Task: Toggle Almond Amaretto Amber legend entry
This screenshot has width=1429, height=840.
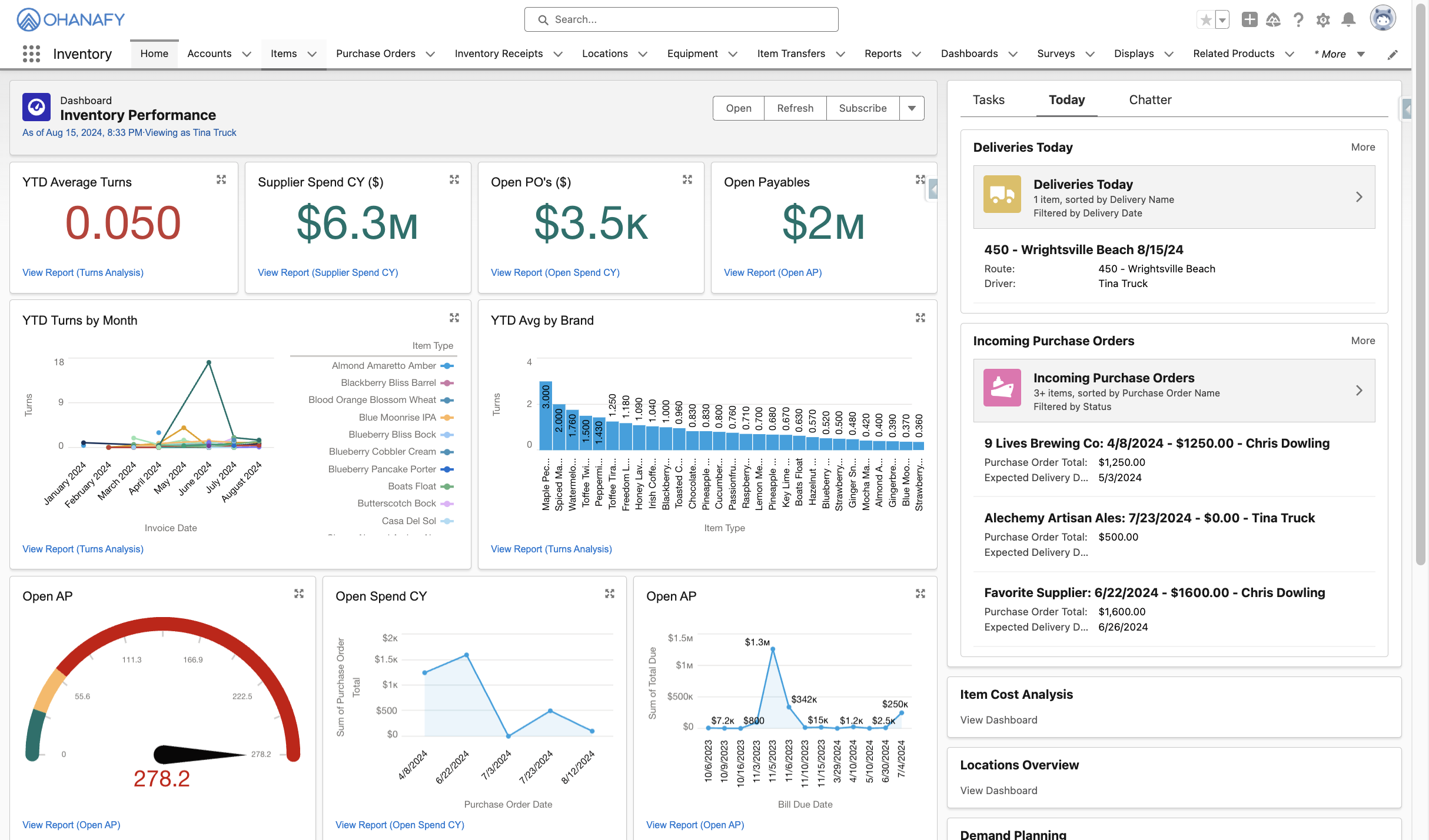Action: [x=384, y=366]
